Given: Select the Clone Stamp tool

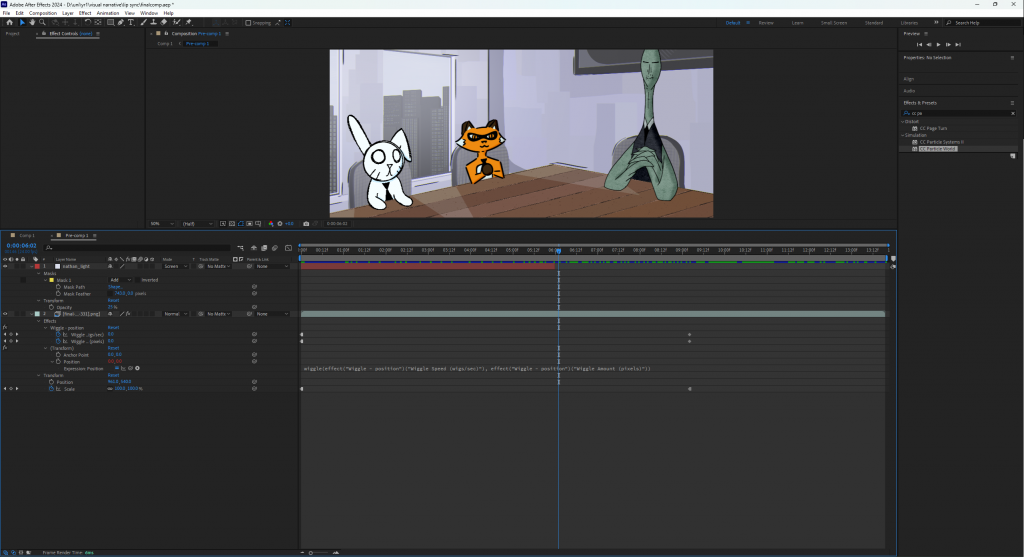Looking at the screenshot, I should (x=153, y=22).
